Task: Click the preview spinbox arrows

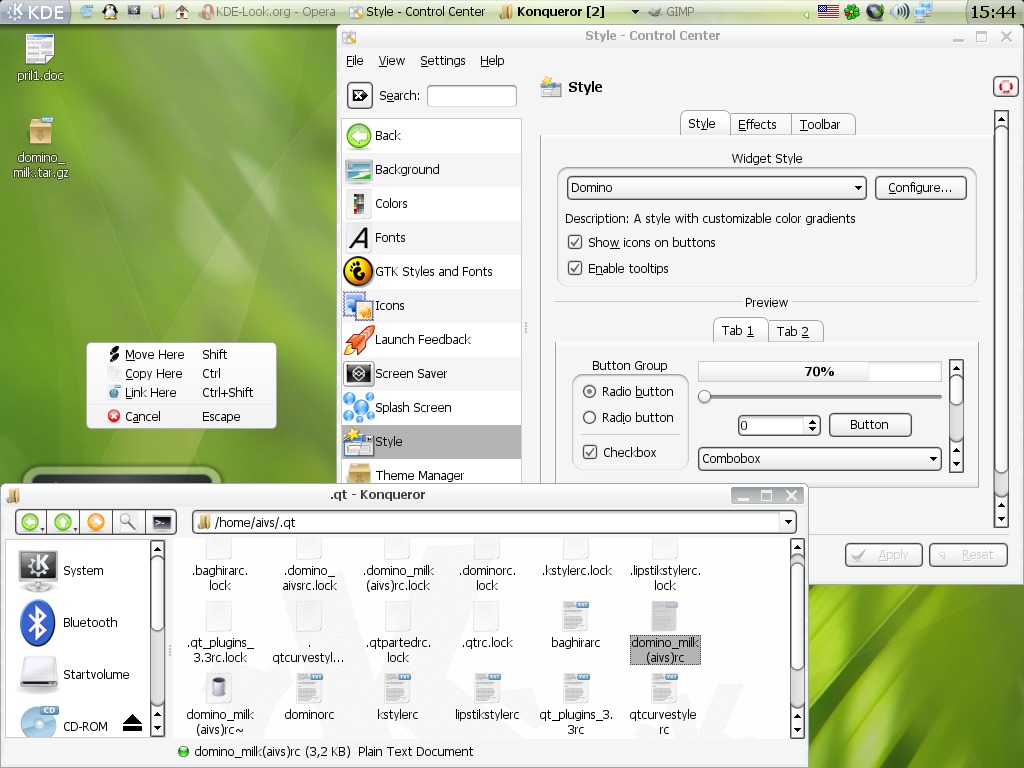Action: tap(812, 425)
